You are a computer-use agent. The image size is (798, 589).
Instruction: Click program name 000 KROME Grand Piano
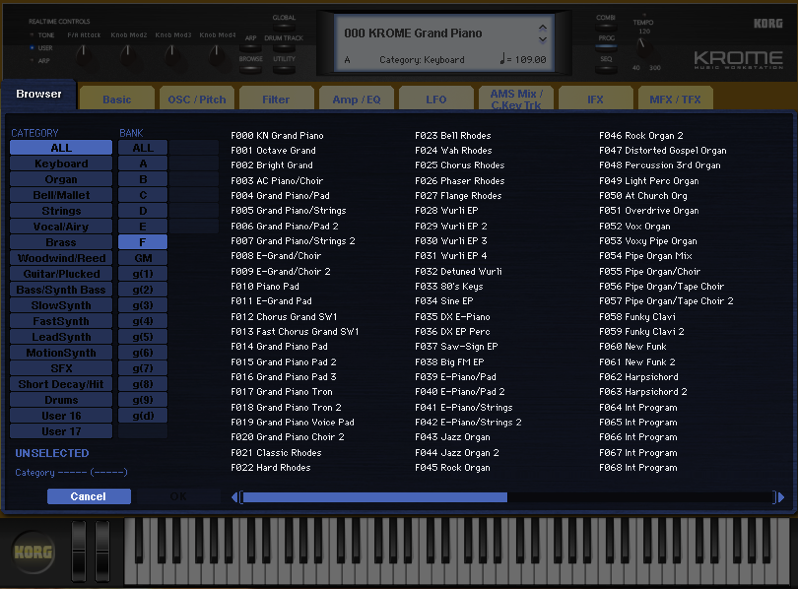(x=413, y=33)
